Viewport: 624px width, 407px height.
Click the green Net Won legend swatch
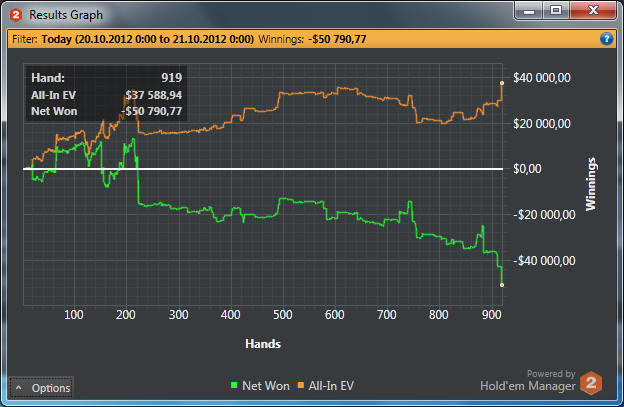(234, 385)
